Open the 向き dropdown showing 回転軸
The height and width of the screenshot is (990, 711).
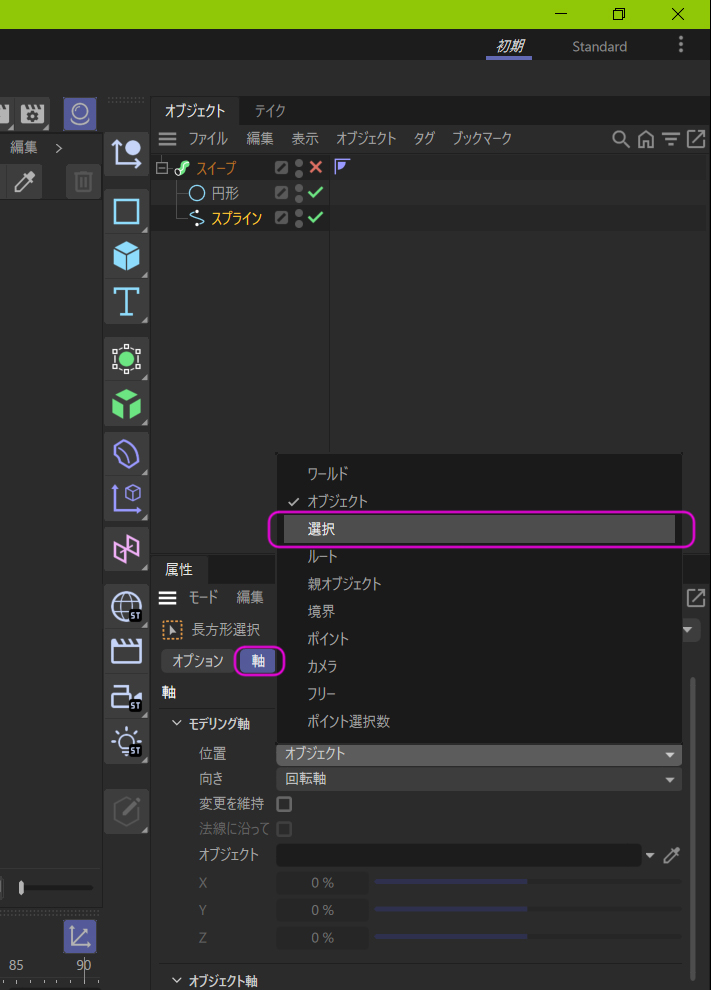click(478, 779)
